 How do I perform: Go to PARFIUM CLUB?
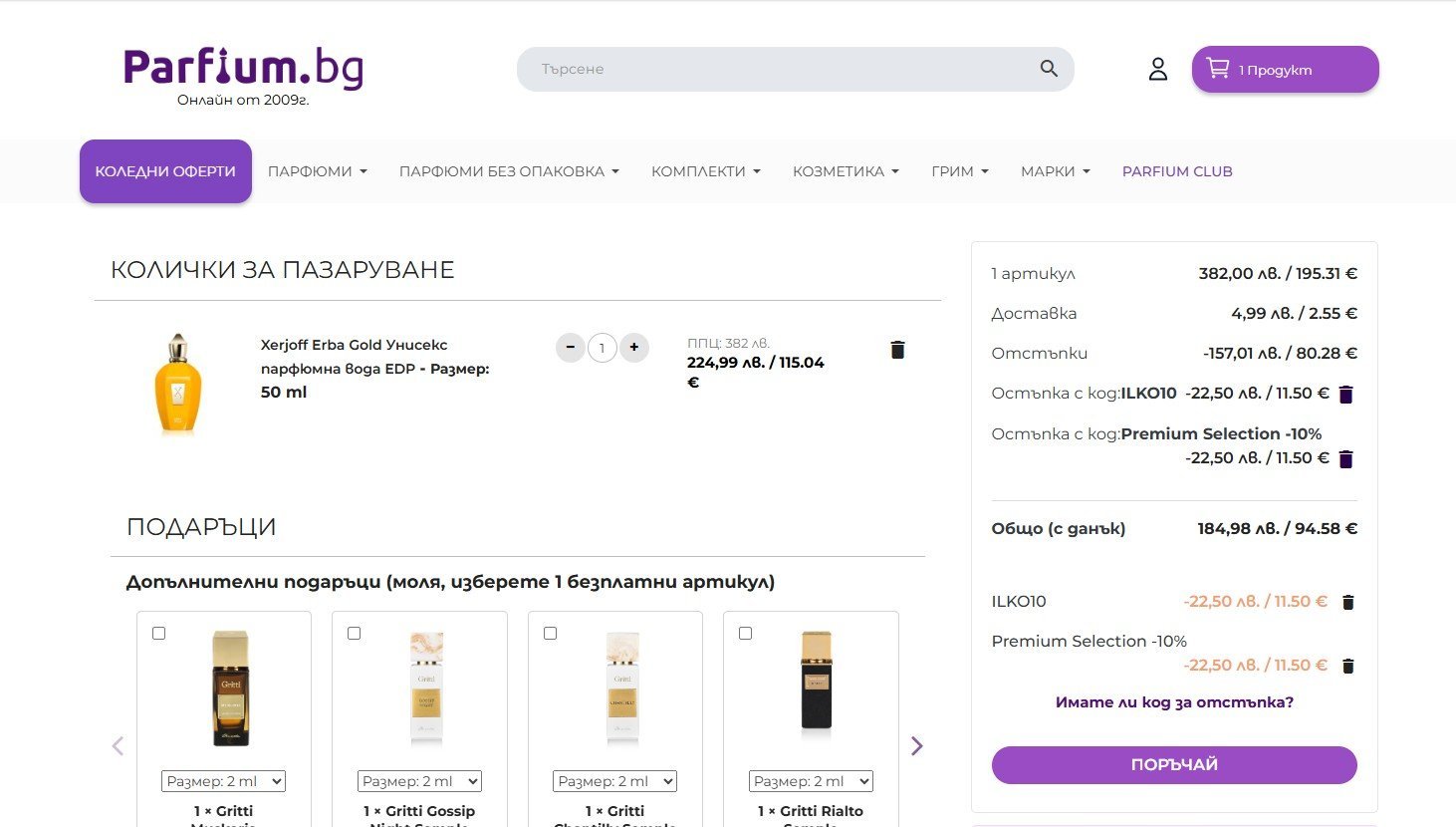(1177, 171)
